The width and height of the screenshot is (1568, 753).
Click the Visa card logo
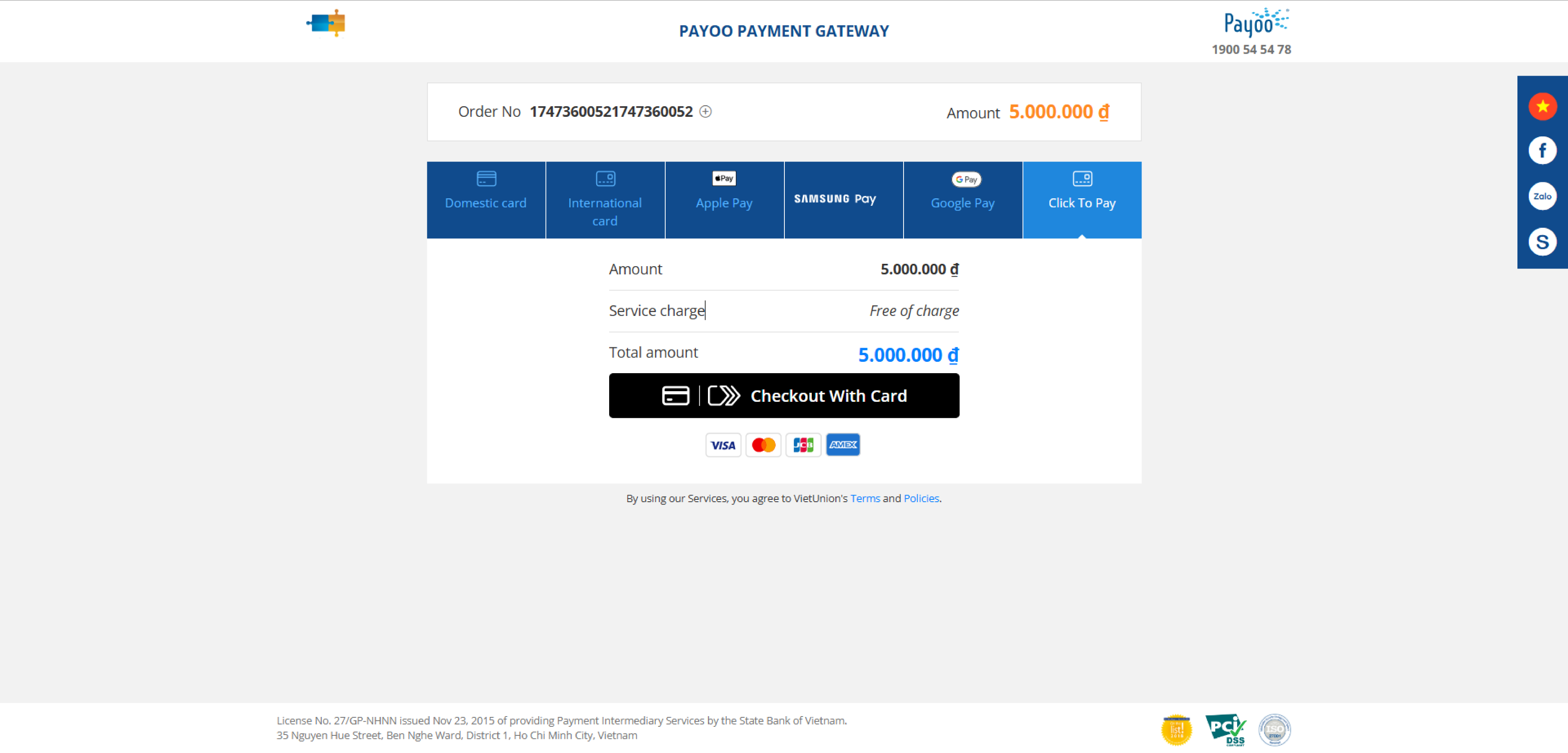click(722, 445)
